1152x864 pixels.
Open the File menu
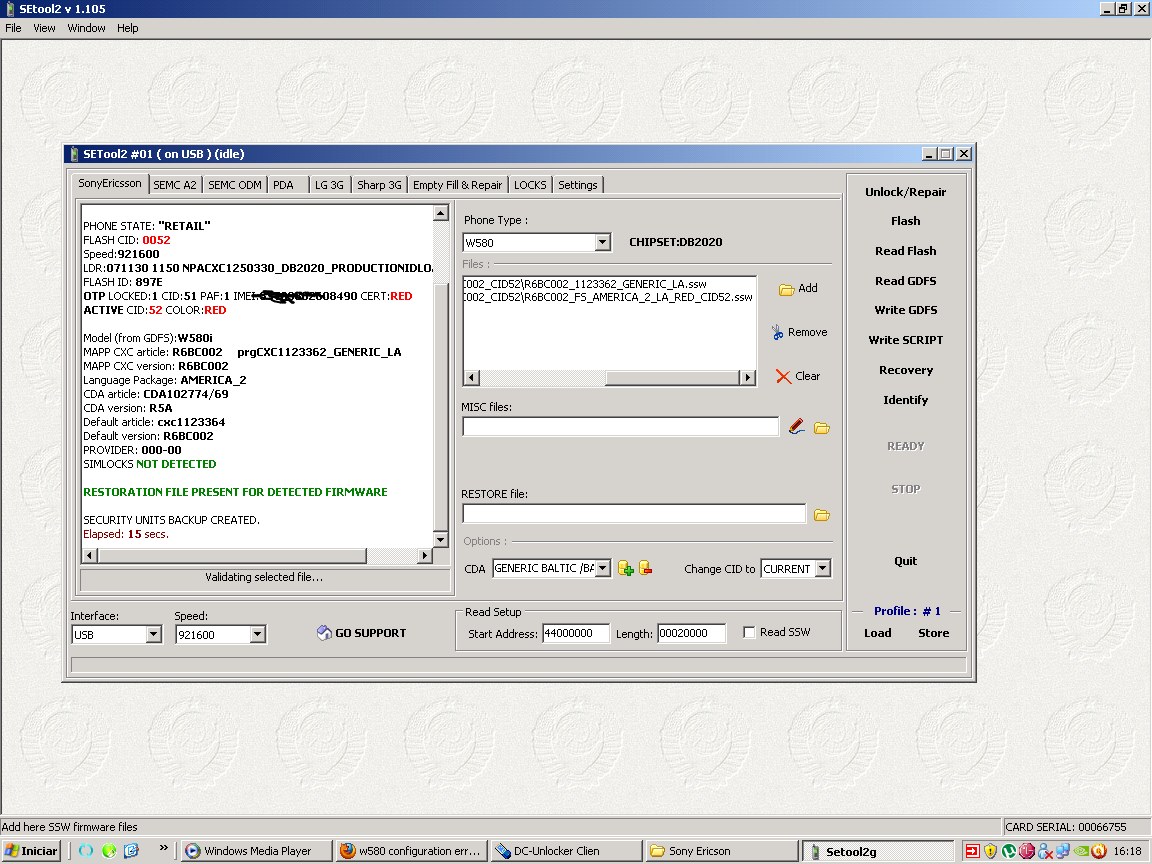pos(13,28)
